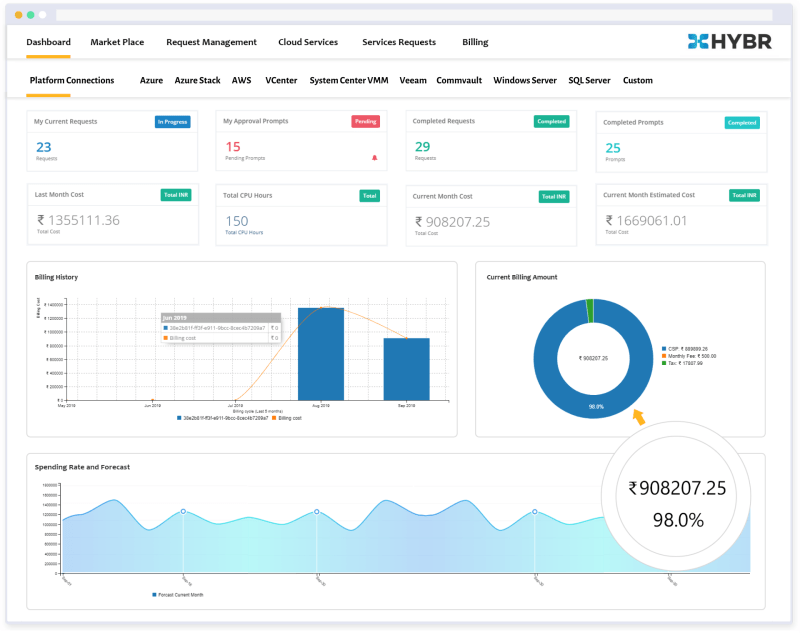Open the Request Management menu item
Image resolution: width=800 pixels, height=635 pixels.
(211, 42)
